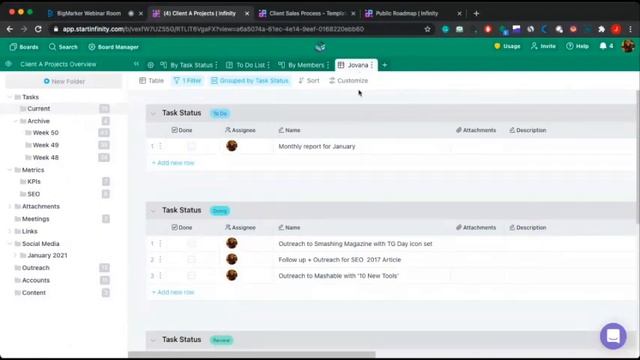Open the Table view selector
The height and width of the screenshot is (360, 640).
click(x=151, y=80)
